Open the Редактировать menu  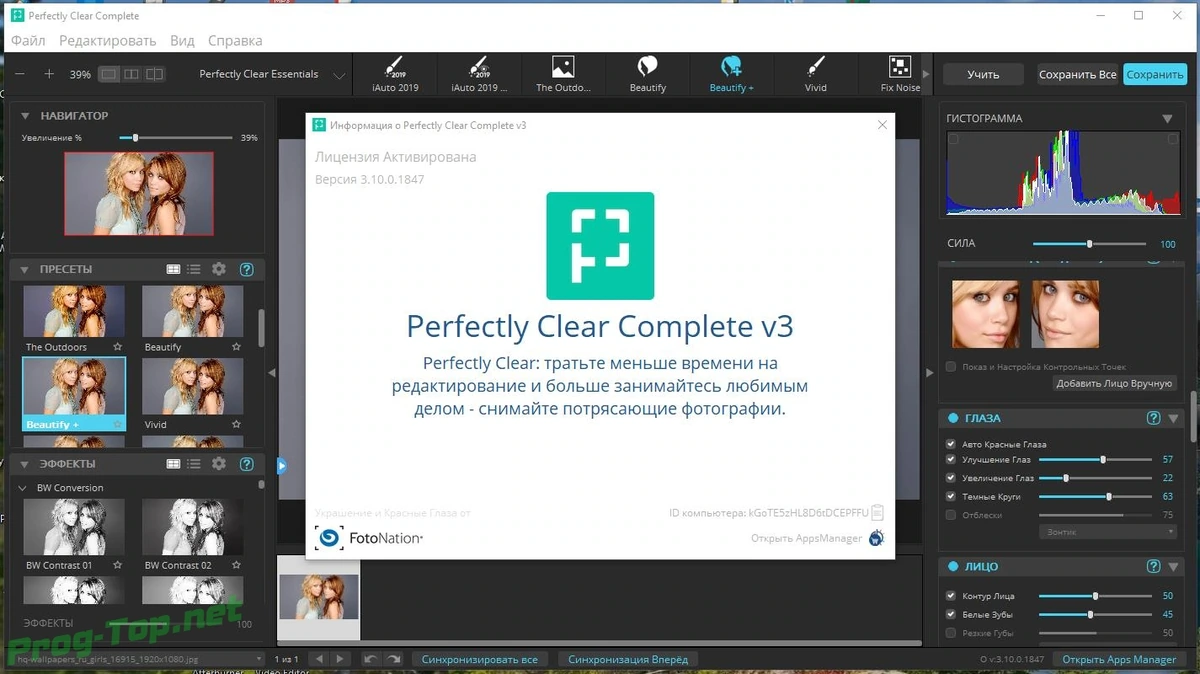pyautogui.click(x=107, y=41)
